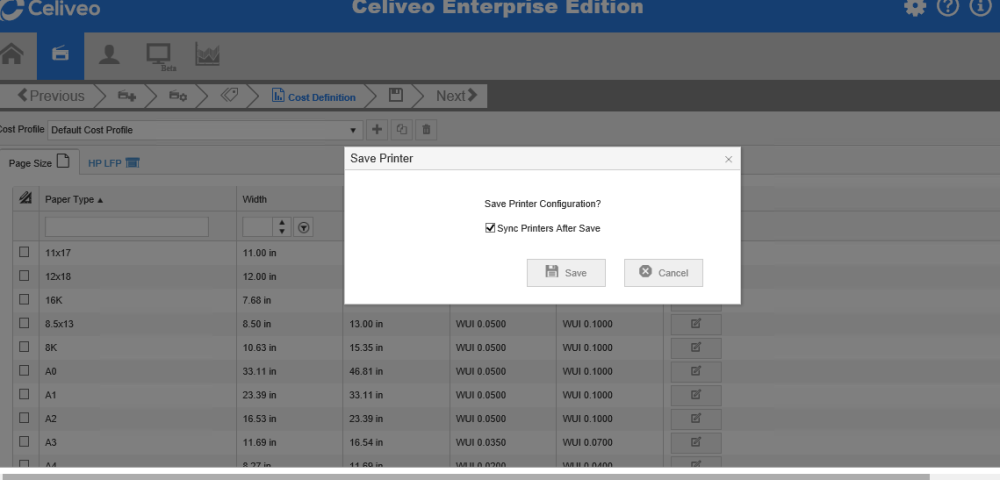Go to the add printer wizard step
This screenshot has width=1000, height=480.
tap(127, 96)
